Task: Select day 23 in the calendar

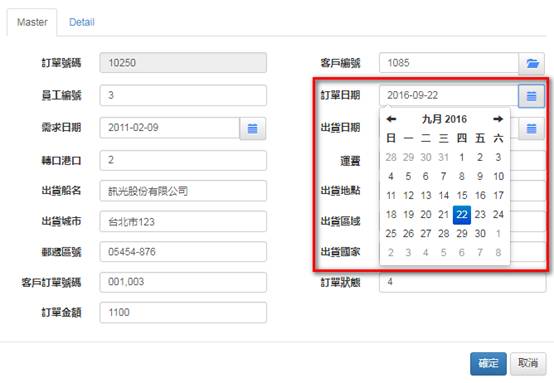Action: [x=480, y=214]
